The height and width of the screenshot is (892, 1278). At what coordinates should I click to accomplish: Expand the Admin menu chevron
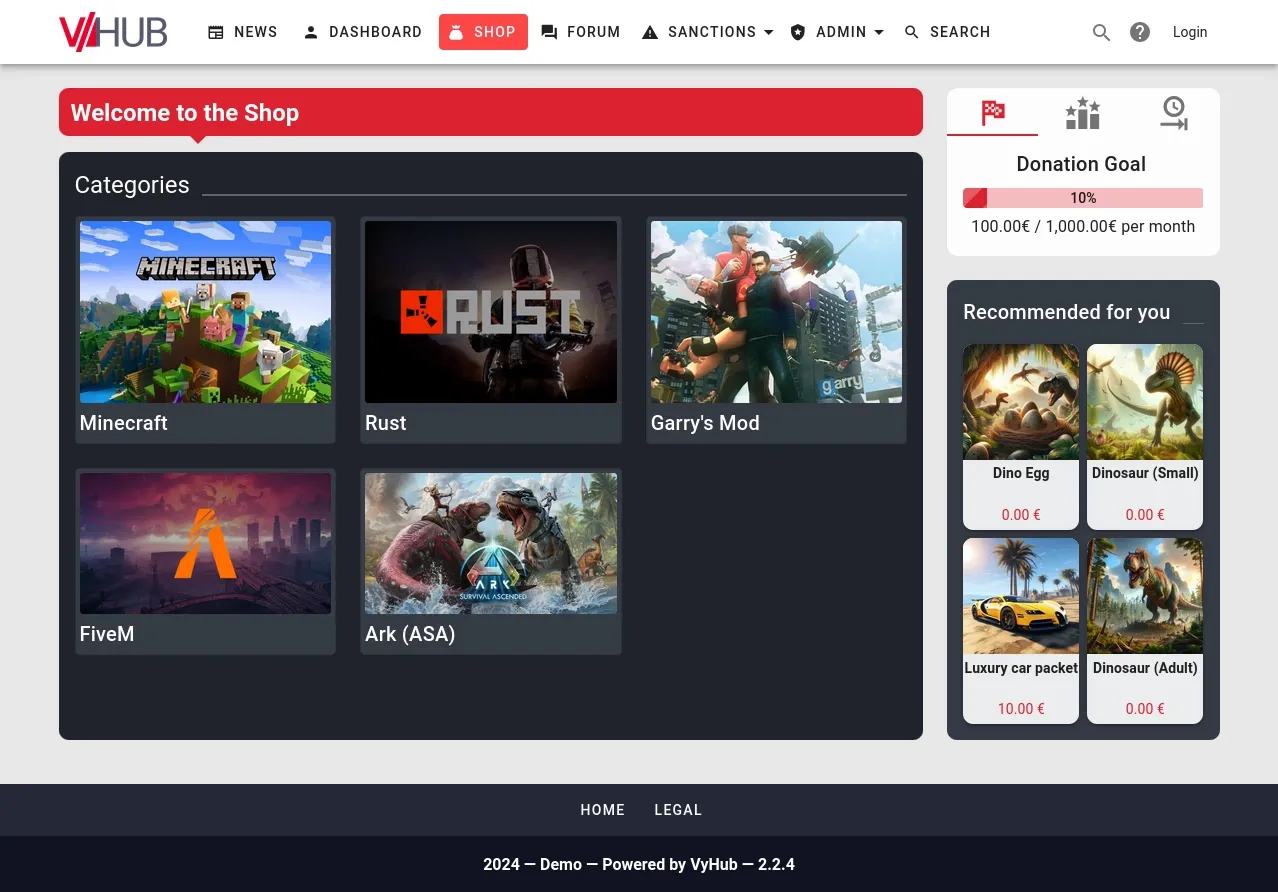click(878, 32)
